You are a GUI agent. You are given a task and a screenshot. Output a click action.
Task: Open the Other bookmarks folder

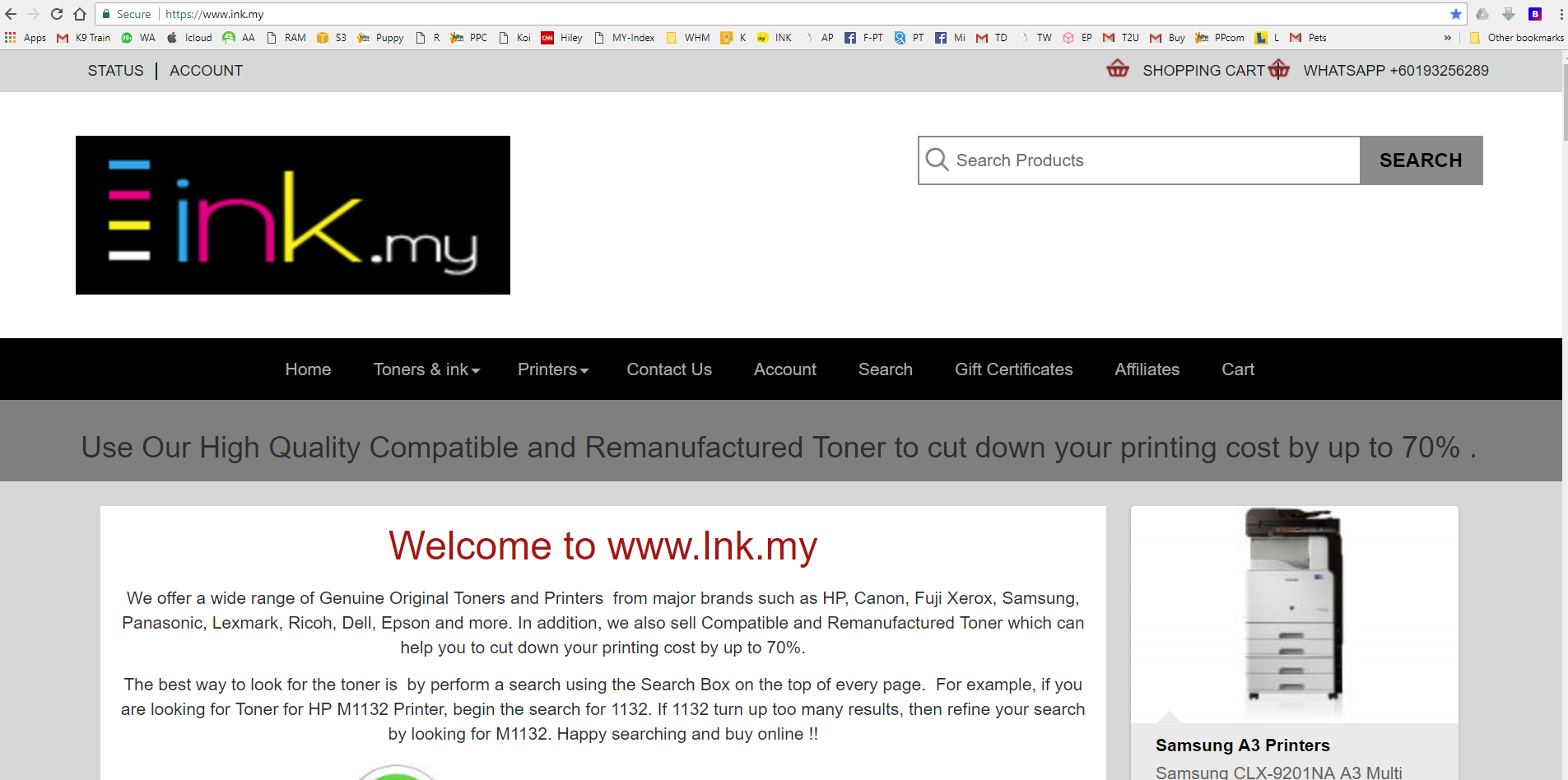coord(1516,38)
